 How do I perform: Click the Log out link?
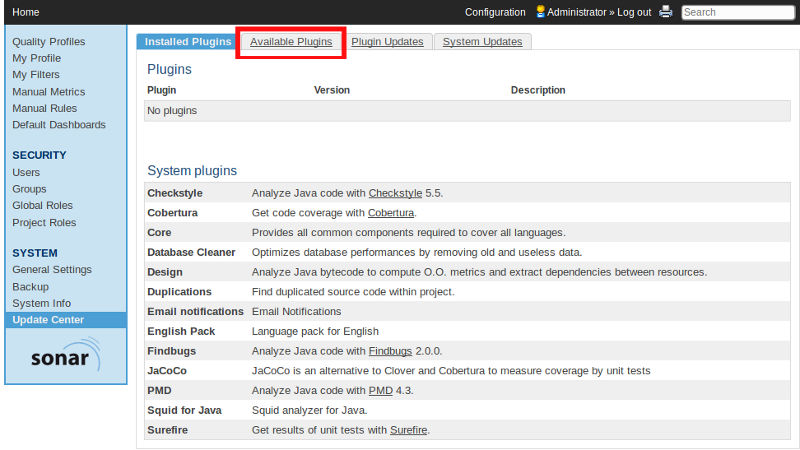click(634, 12)
